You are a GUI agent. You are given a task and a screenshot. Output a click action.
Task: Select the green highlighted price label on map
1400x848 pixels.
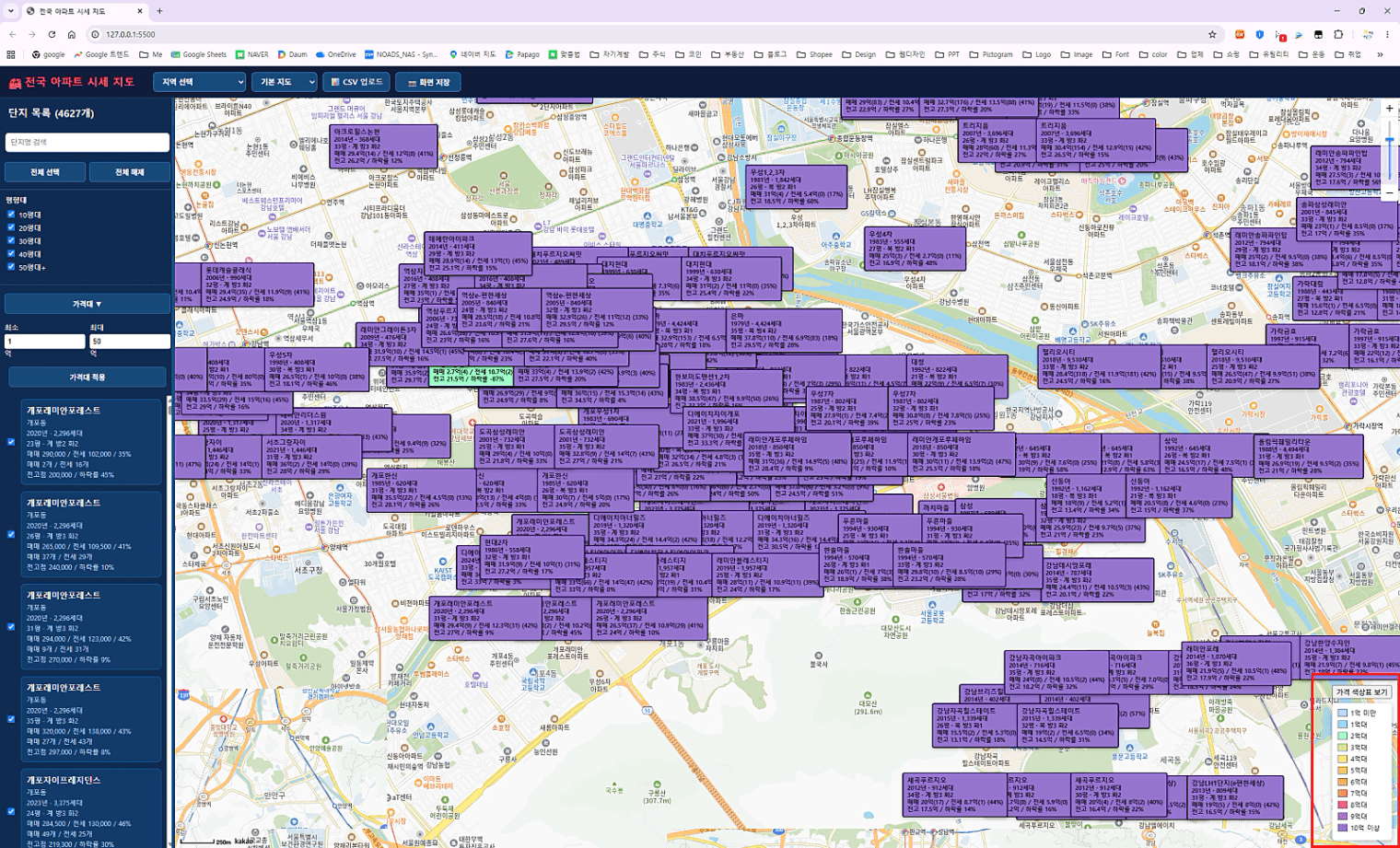tap(471, 375)
